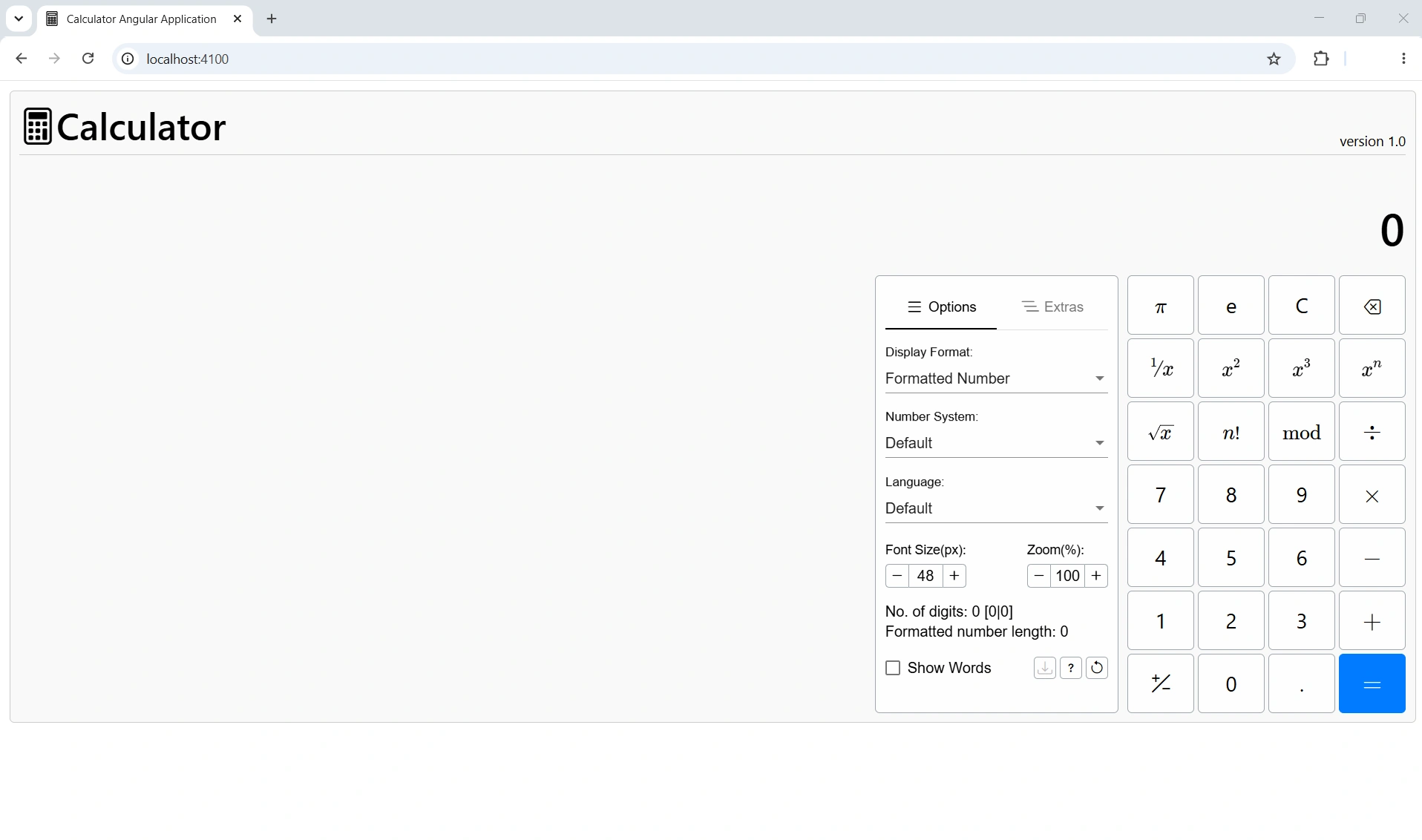Screen dimensions: 1422x840
Task: Tap digit 0 on keypad
Action: click(1231, 683)
